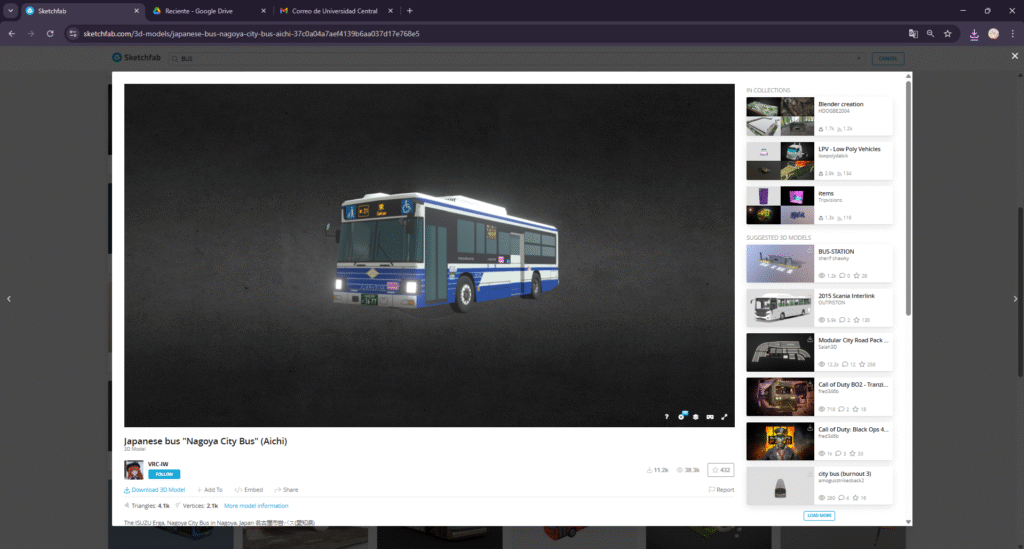Open the Chrome tab search dropdown arrow
This screenshot has width=1024, height=549.
pos(9,10)
